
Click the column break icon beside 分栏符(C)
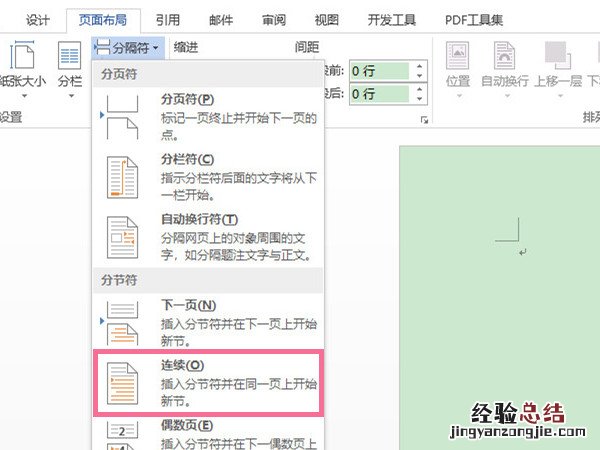tap(122, 178)
